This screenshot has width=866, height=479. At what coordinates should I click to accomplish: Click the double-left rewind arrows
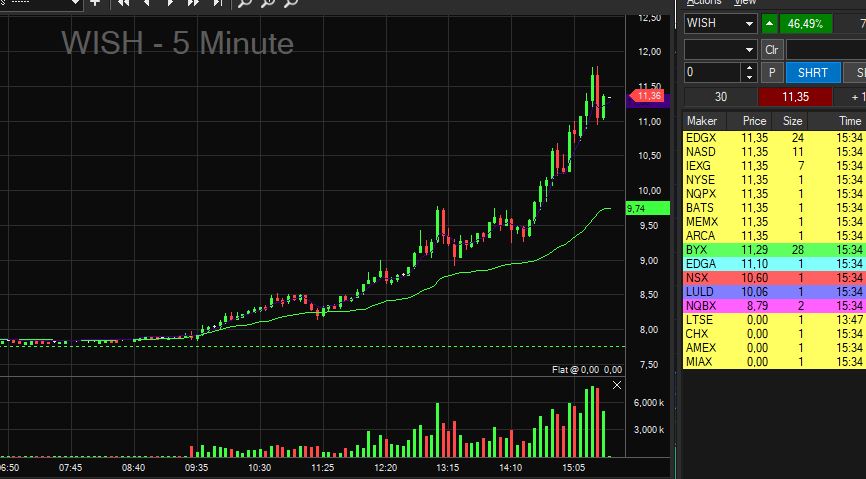pyautogui.click(x=124, y=3)
